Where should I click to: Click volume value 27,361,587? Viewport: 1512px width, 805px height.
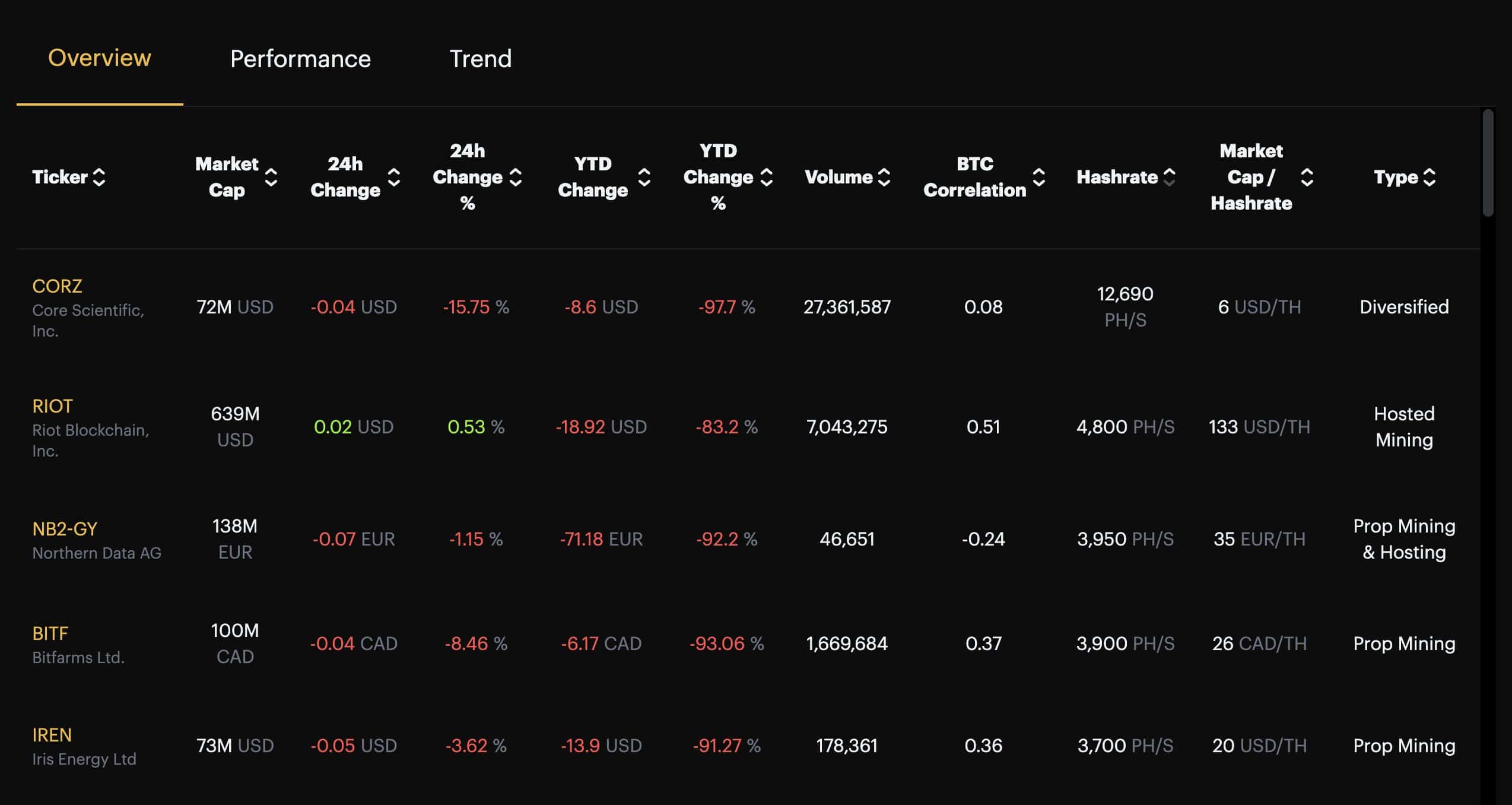click(847, 307)
